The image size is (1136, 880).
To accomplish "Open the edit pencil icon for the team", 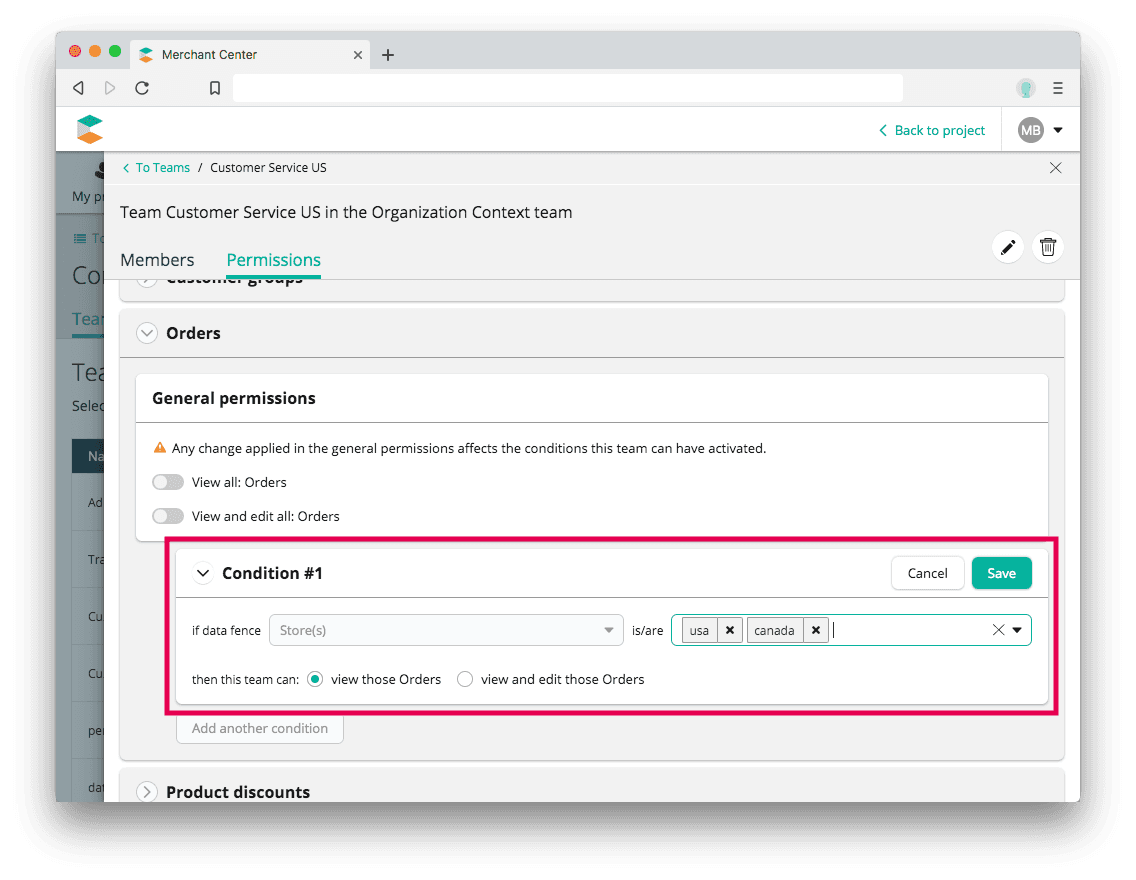I will click(1007, 246).
